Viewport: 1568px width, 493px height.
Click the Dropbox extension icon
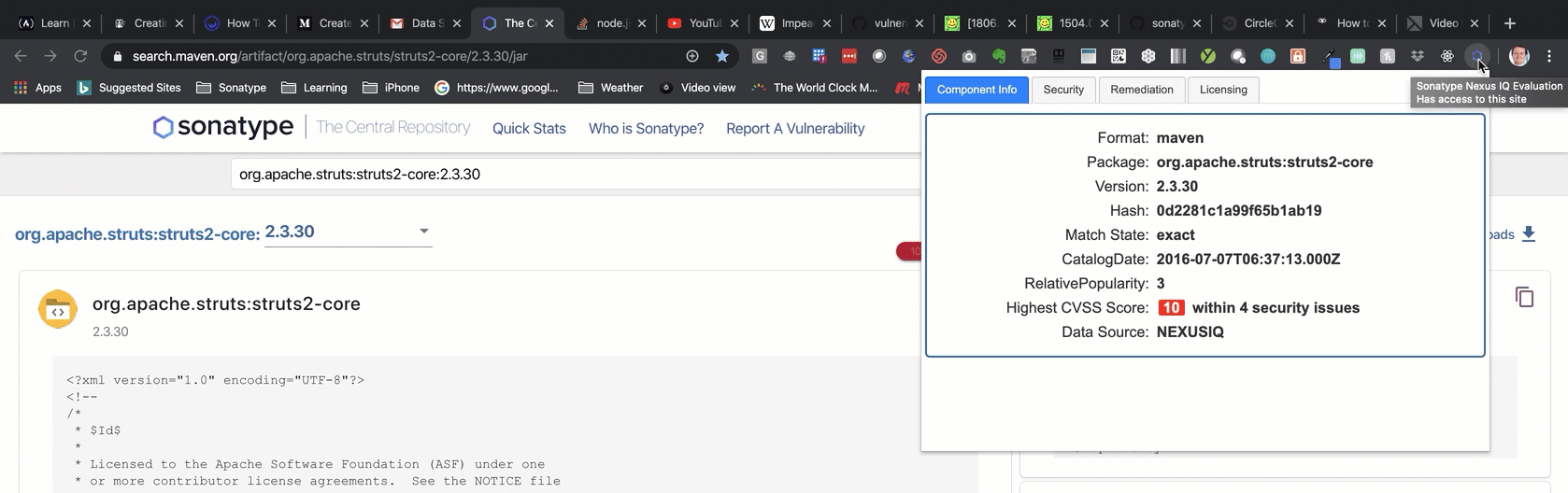tap(1418, 56)
